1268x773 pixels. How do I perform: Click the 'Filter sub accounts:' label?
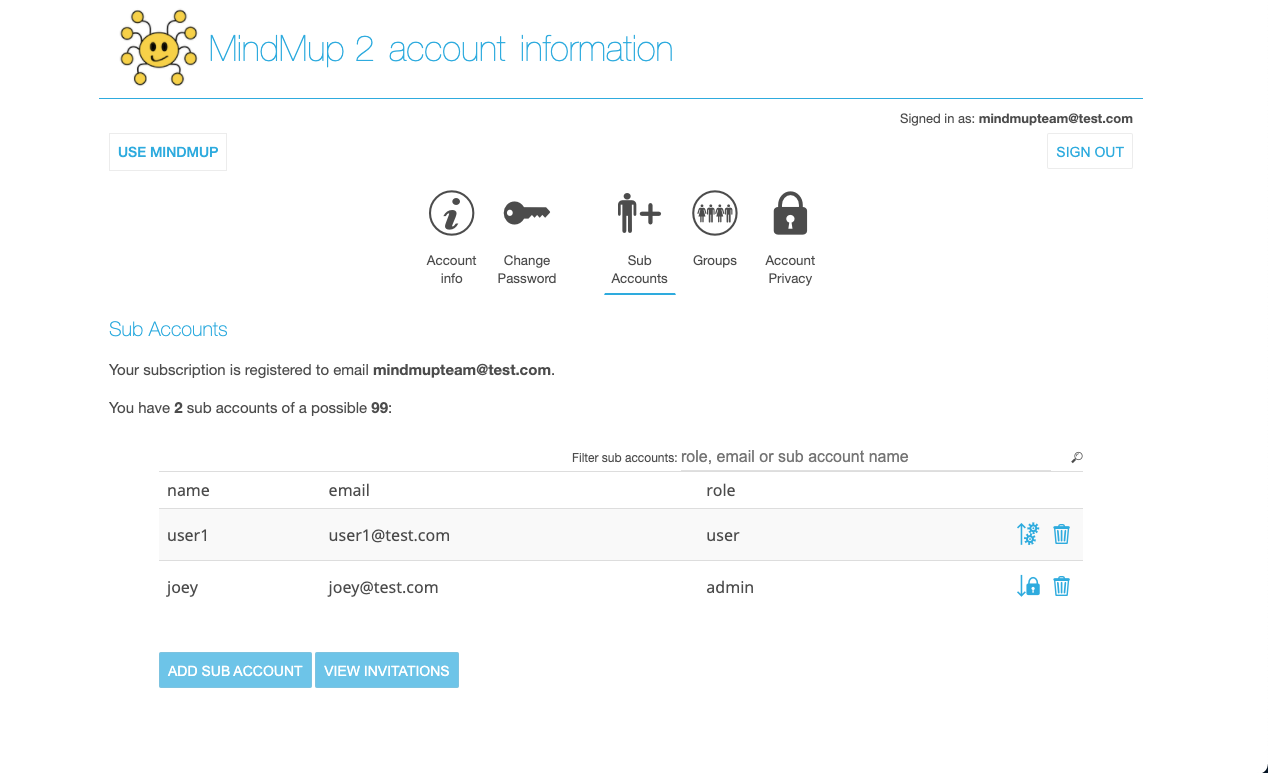tap(624, 458)
